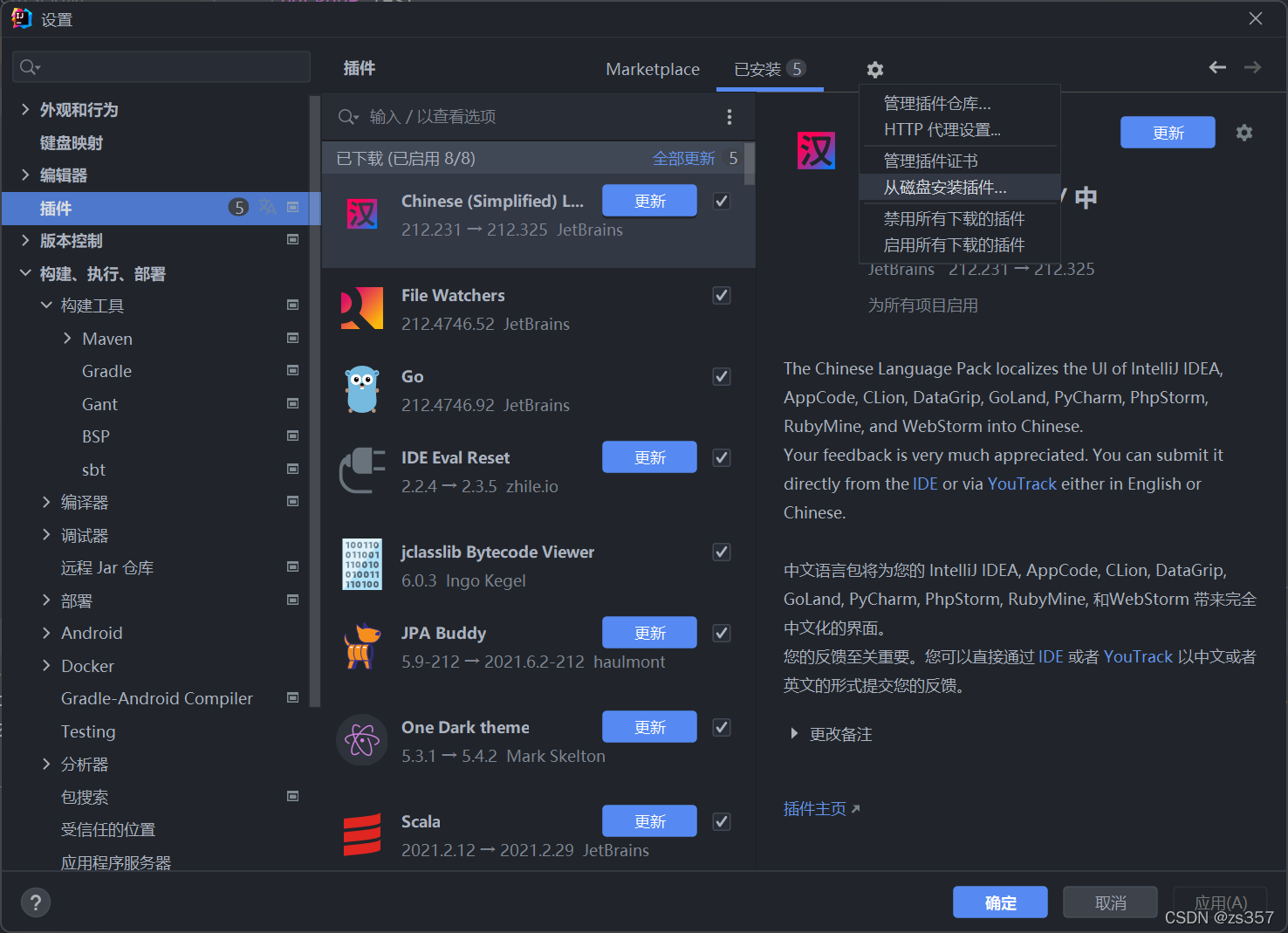Collapse the 构建、执行、部署 node
The height and width of the screenshot is (933, 1288).
pyautogui.click(x=25, y=273)
